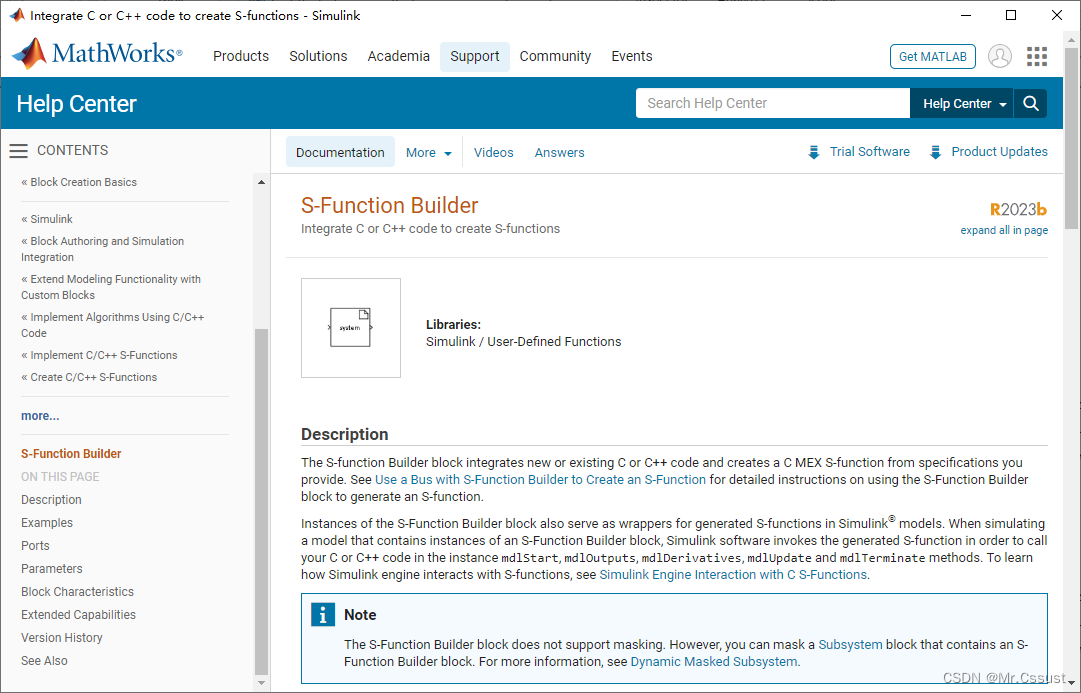Viewport: 1081px width, 693px height.
Task: Open the Dynamic Masked Subsystem link
Action: [x=714, y=662]
